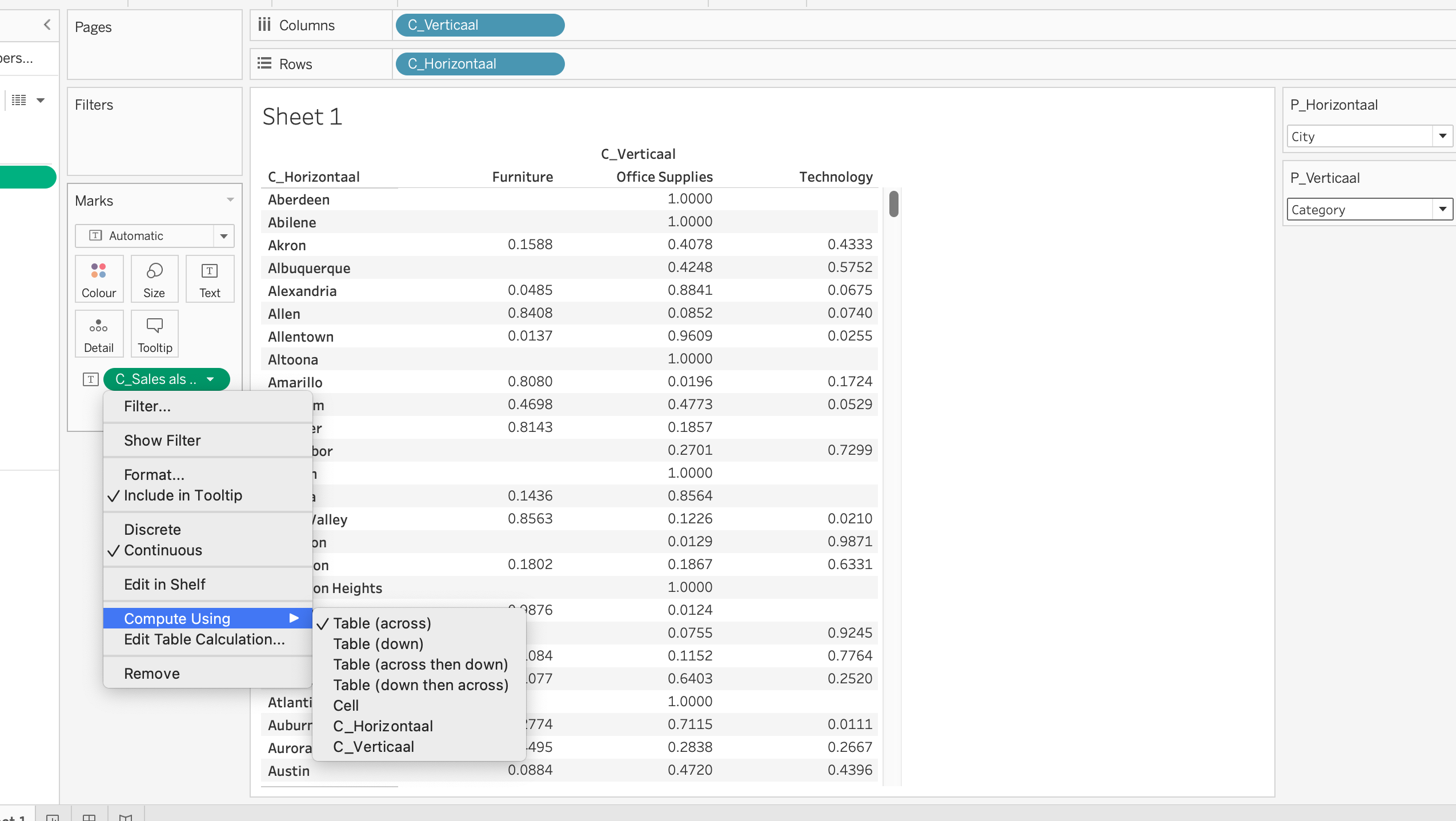Click the table's vertical scrollbar thumb
Image resolution: width=1456 pixels, height=821 pixels.
pos(894,204)
